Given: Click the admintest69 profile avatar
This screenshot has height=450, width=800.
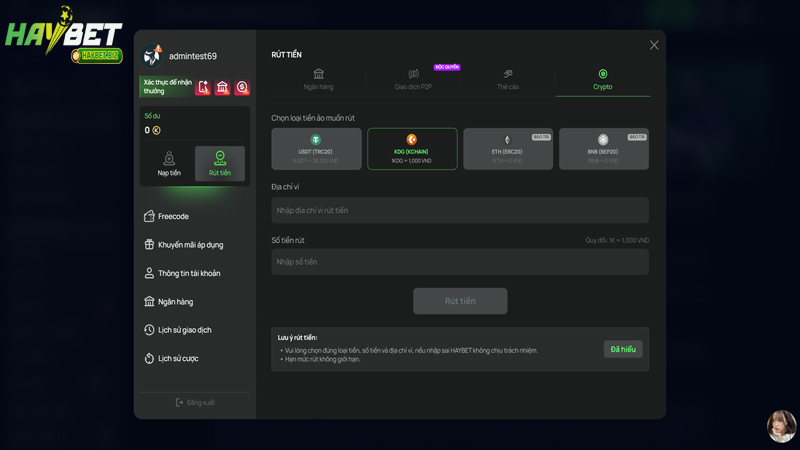Looking at the screenshot, I should tap(153, 56).
